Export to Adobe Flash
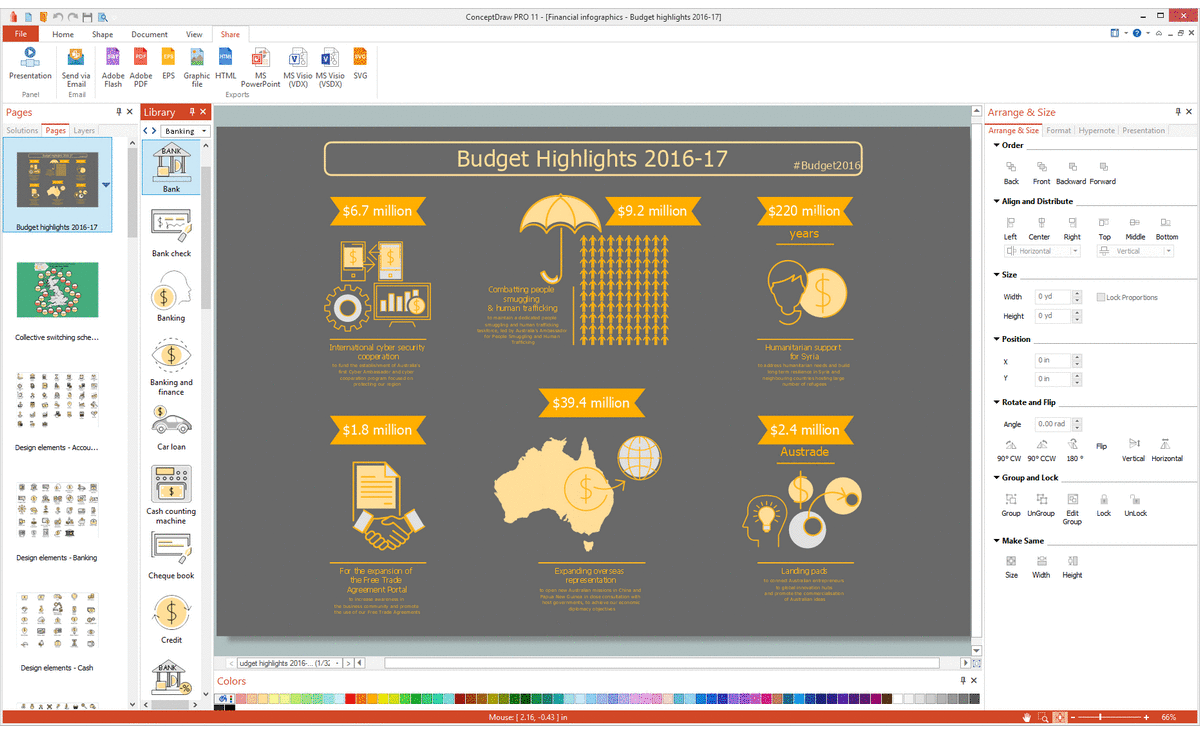1200x734 pixels. coord(113,67)
